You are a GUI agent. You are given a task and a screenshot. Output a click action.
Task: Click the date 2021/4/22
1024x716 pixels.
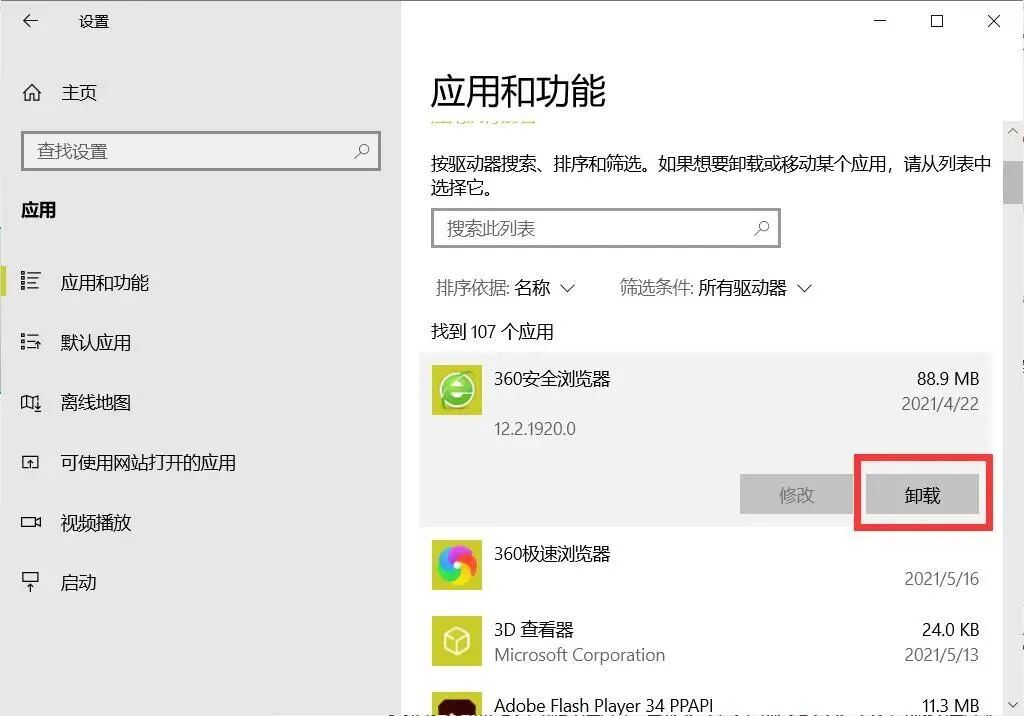[940, 404]
